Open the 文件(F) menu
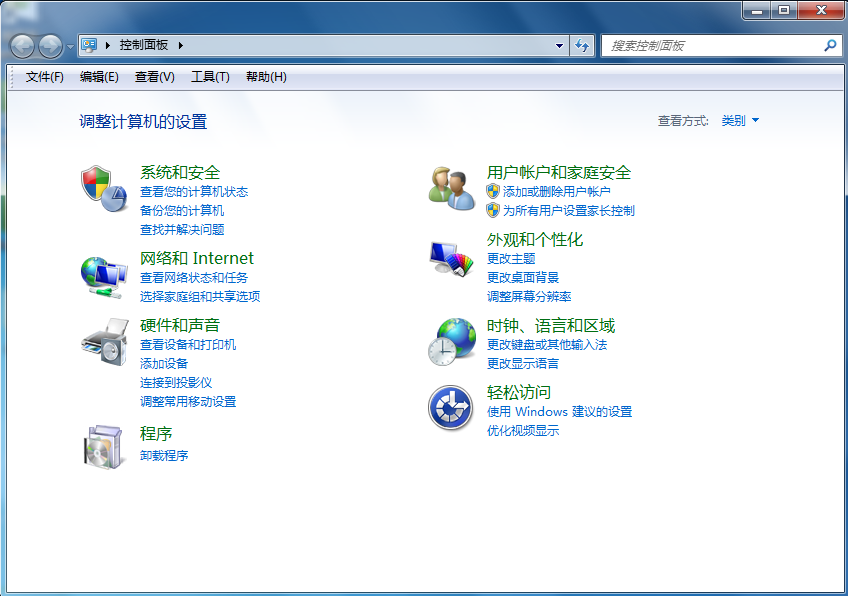 (x=44, y=77)
